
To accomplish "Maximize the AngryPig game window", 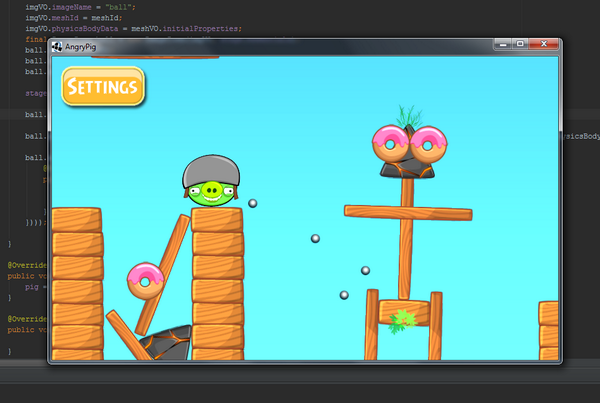I will tap(520, 44).
